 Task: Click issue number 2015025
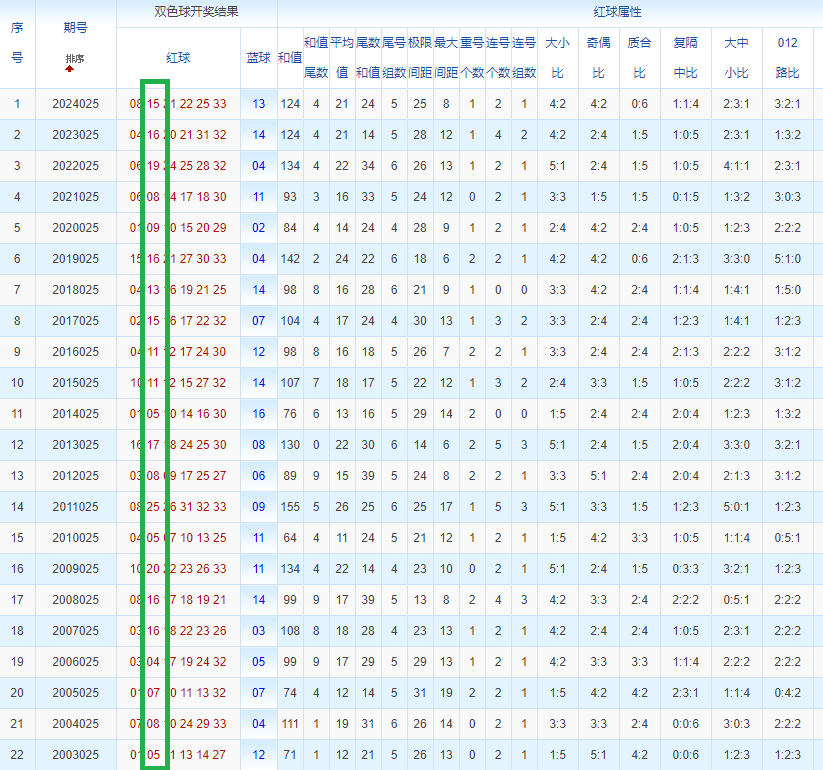pos(75,383)
